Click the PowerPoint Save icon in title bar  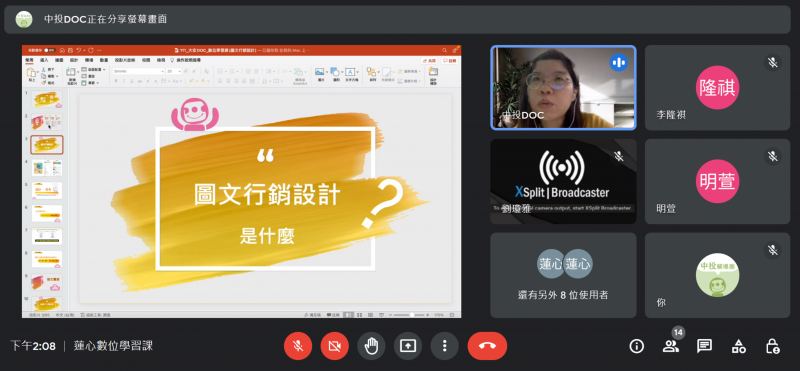pos(70,50)
